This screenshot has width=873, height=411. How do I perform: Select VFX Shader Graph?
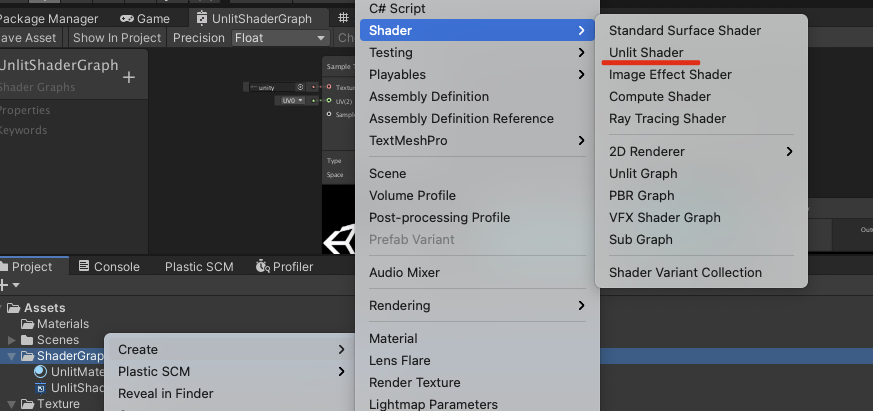pos(665,217)
